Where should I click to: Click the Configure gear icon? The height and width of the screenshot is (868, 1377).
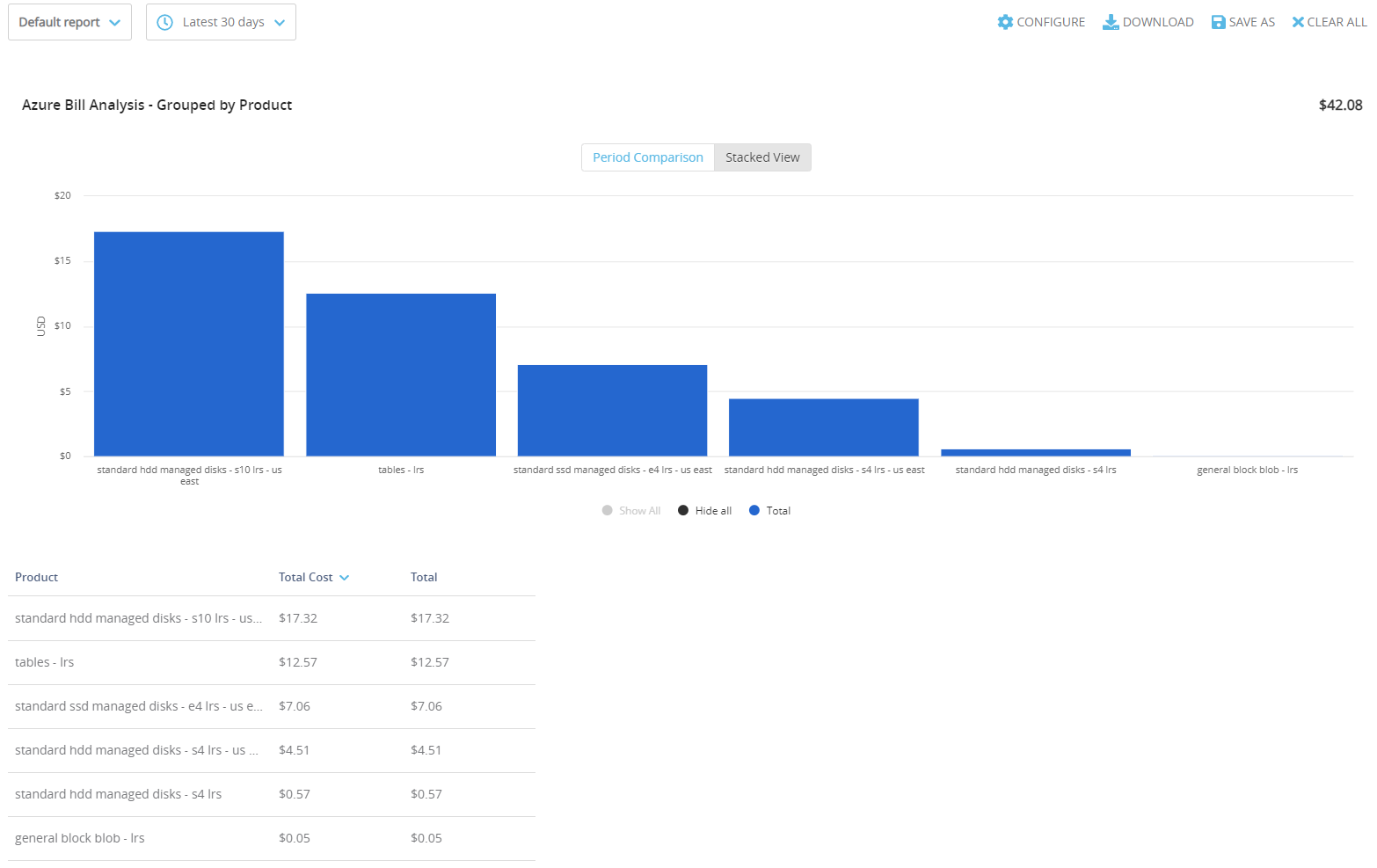1005,22
